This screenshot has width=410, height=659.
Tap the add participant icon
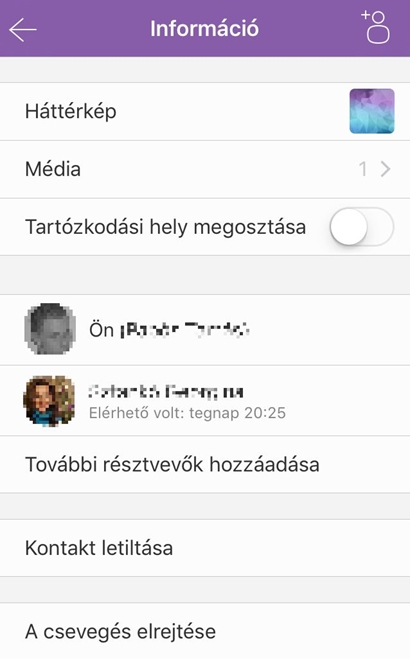[376, 27]
